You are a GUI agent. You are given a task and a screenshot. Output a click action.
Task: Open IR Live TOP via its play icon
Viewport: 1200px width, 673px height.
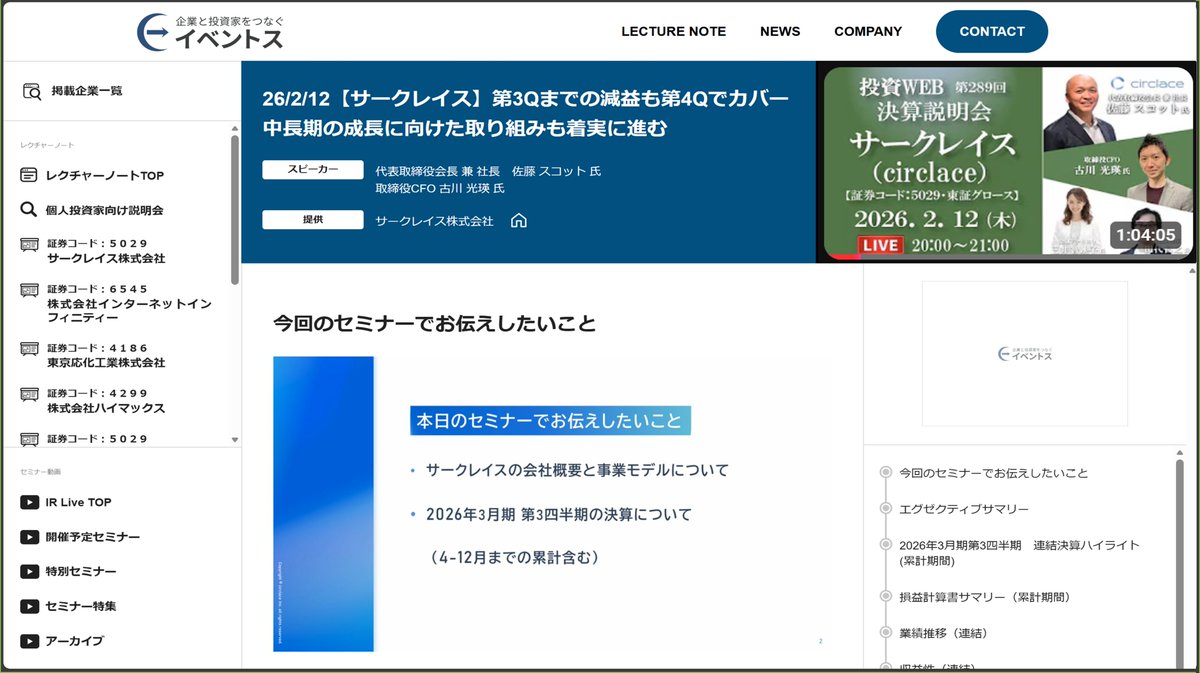click(x=31, y=502)
